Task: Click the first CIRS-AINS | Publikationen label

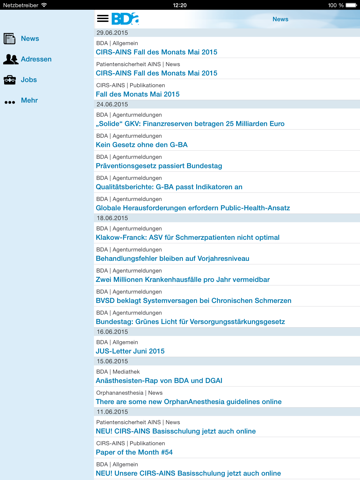Action: pyautogui.click(x=130, y=85)
